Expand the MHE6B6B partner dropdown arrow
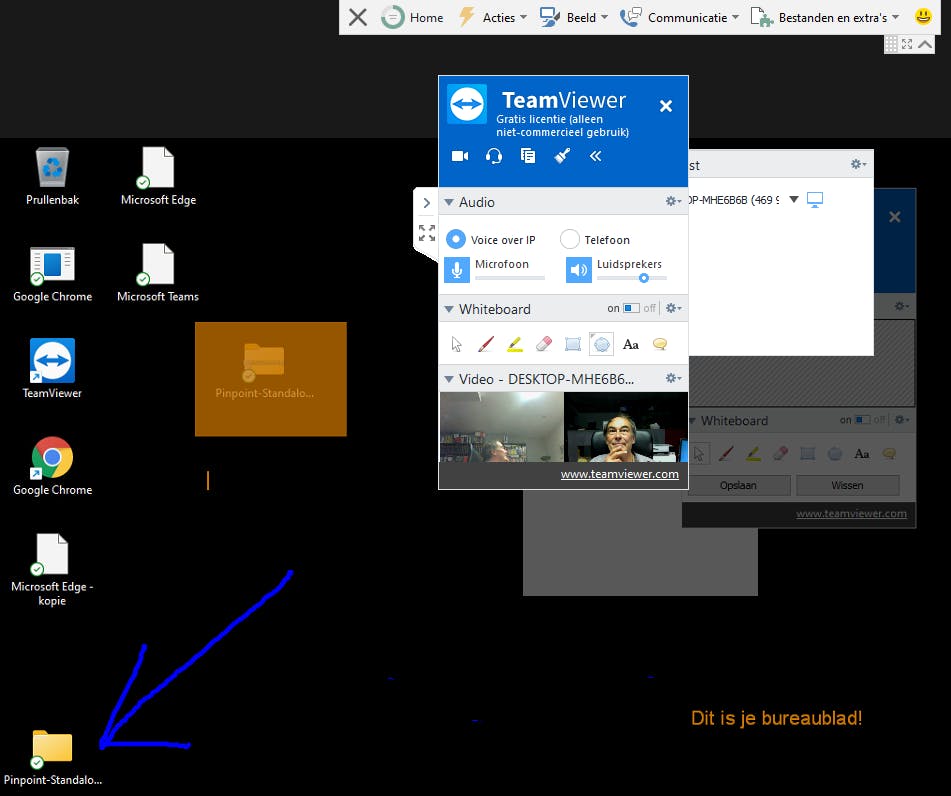The width and height of the screenshot is (951, 796). coord(793,199)
